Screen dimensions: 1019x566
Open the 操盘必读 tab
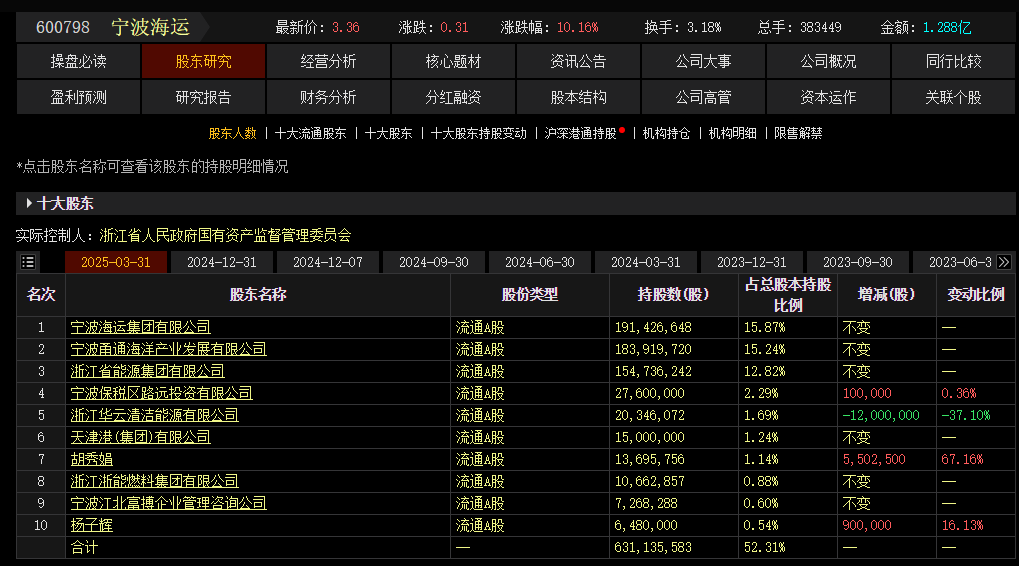pyautogui.click(x=79, y=61)
